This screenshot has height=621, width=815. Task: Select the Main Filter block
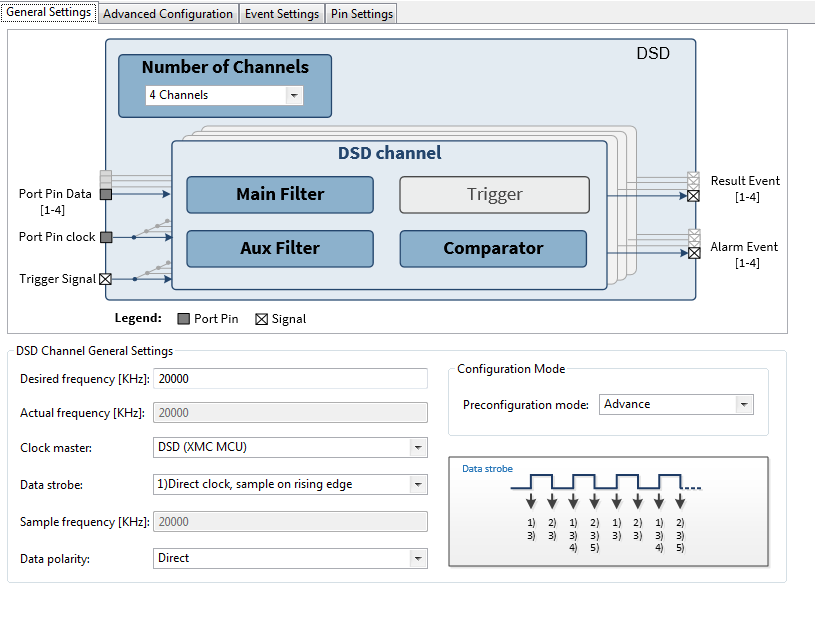tap(279, 194)
